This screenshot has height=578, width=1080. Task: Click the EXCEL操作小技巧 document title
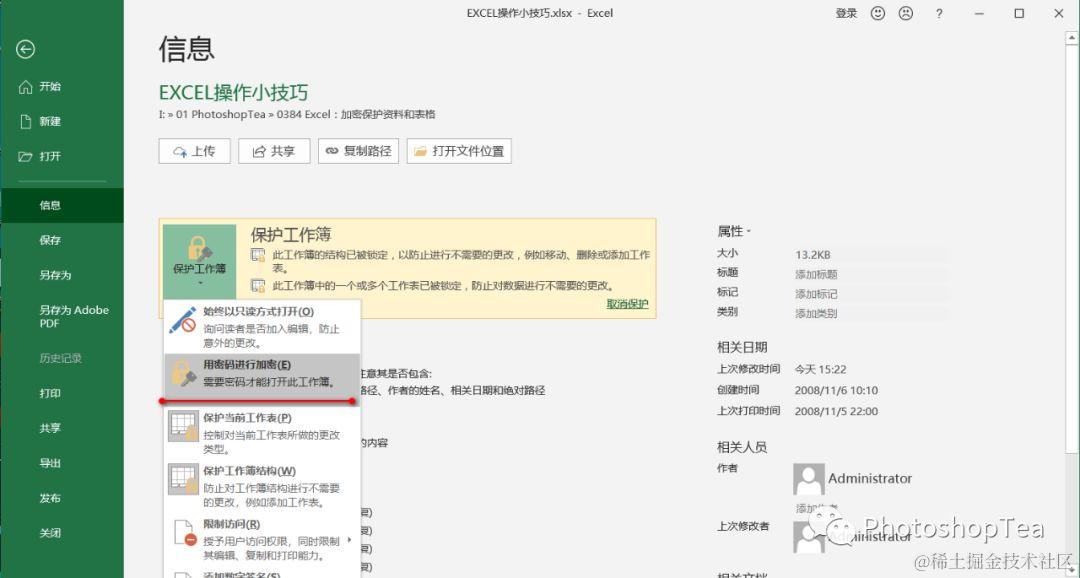click(x=233, y=92)
